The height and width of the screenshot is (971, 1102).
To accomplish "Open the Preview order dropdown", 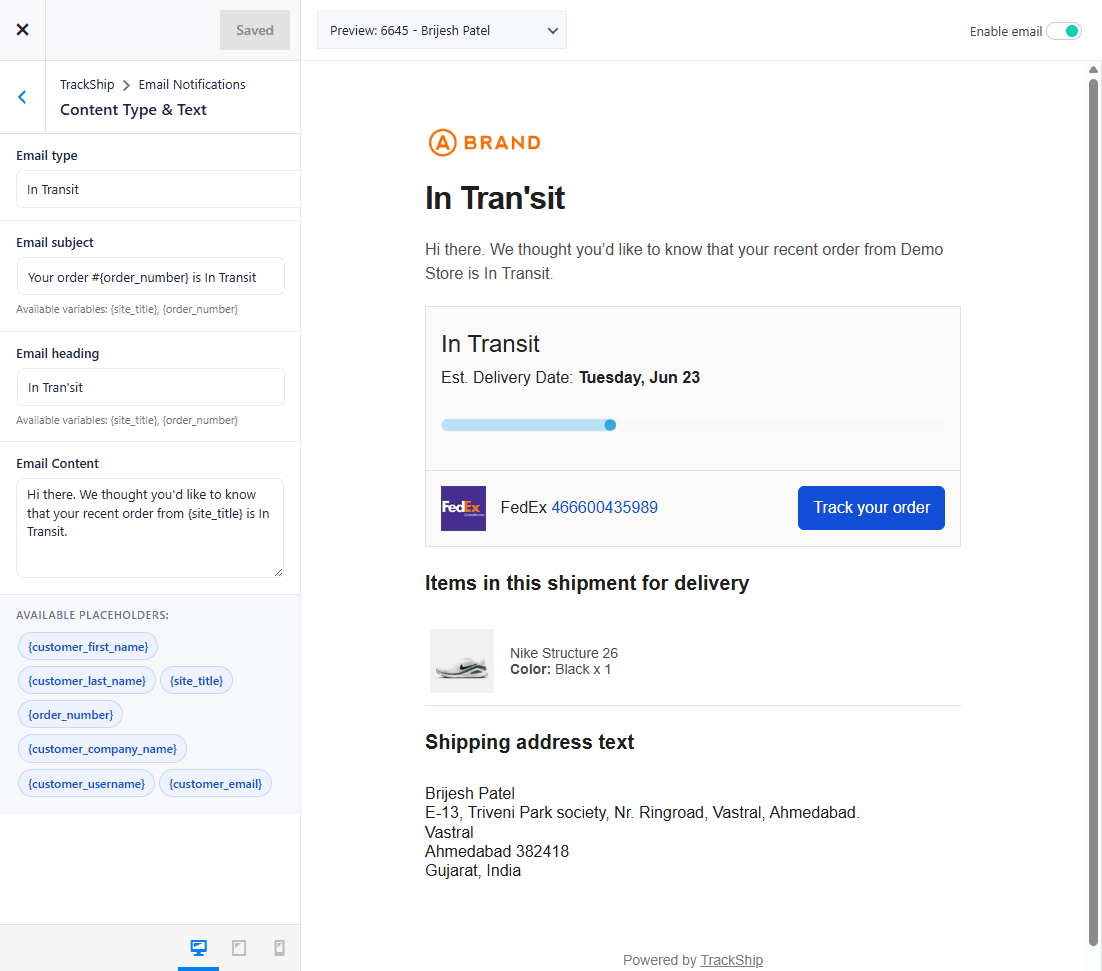I will point(441,30).
